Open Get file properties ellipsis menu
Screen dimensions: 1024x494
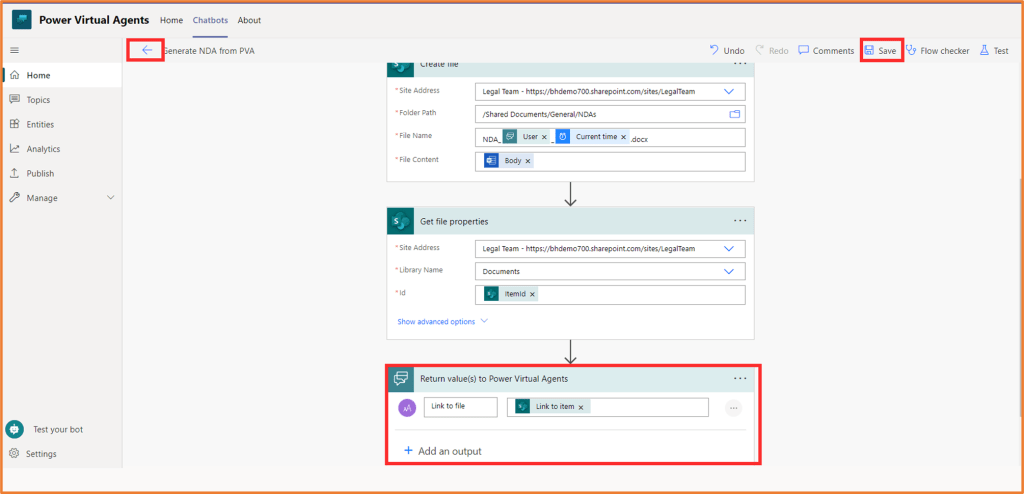click(x=740, y=221)
